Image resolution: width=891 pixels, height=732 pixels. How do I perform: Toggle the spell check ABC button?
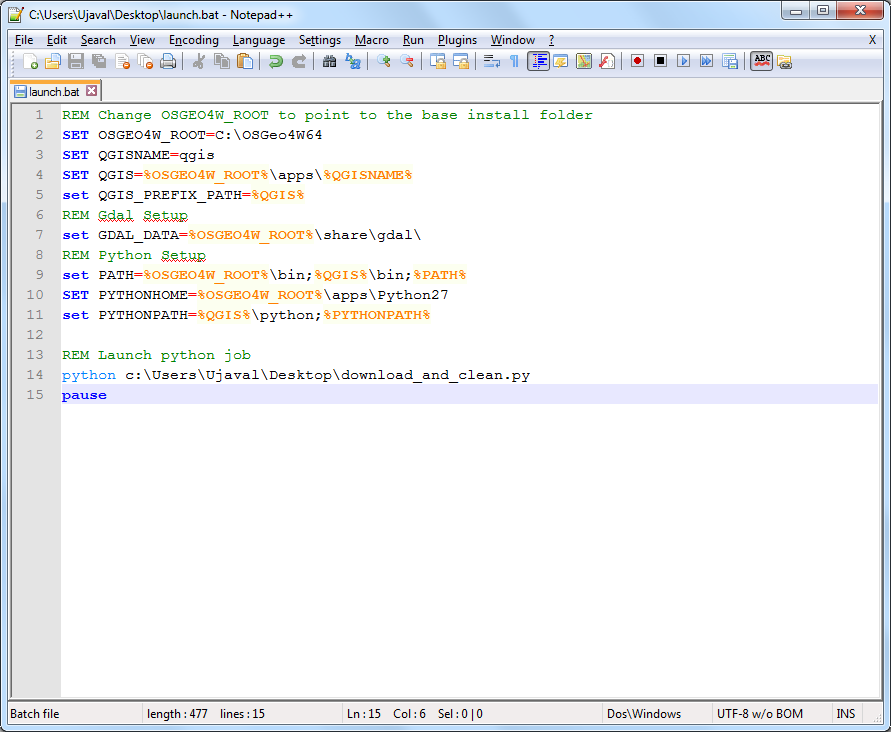[762, 61]
